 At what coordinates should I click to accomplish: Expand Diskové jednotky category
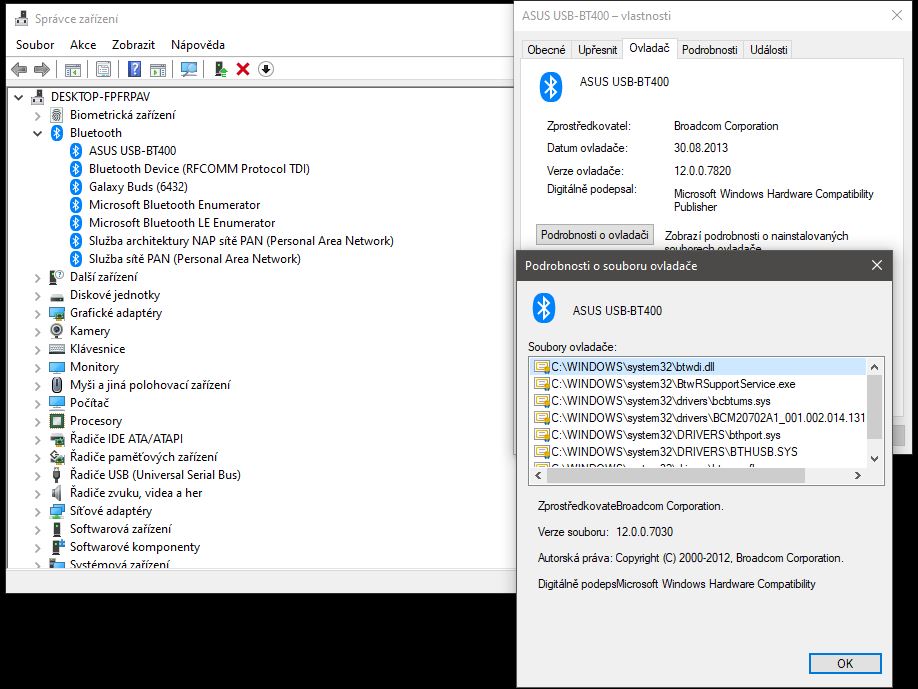[x=37, y=296]
